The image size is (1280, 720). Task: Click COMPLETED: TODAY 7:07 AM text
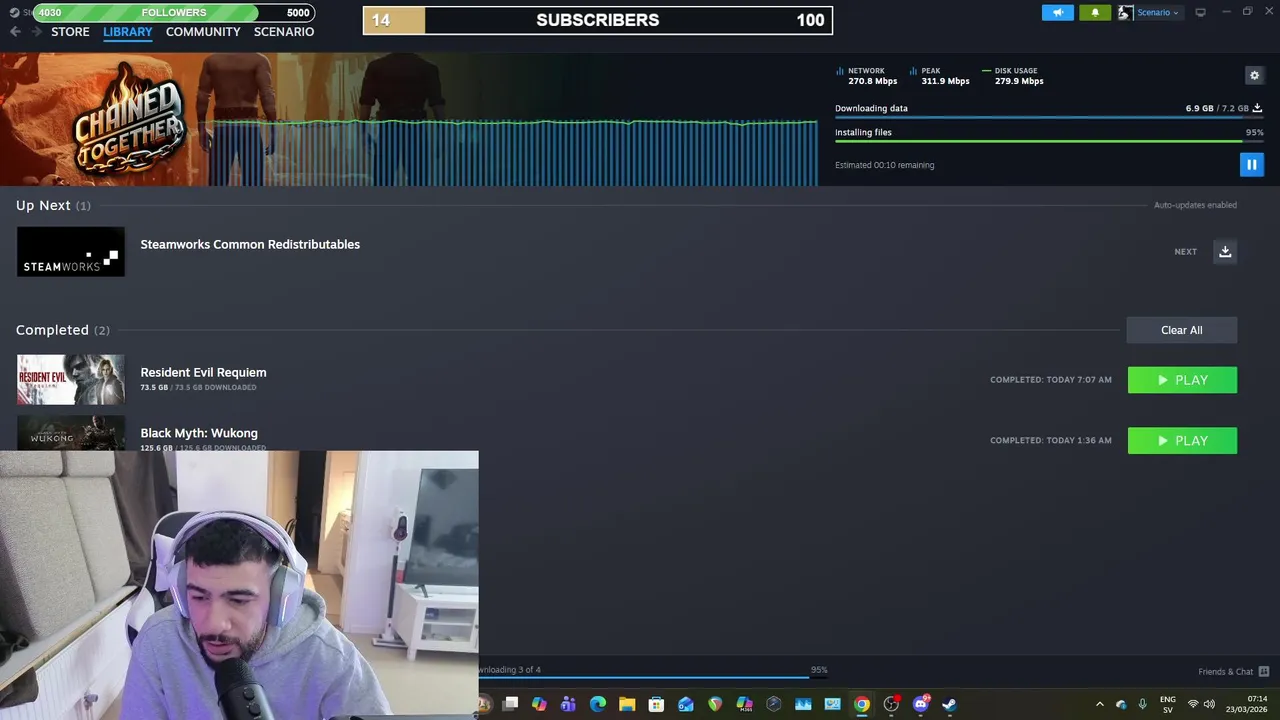click(1051, 380)
